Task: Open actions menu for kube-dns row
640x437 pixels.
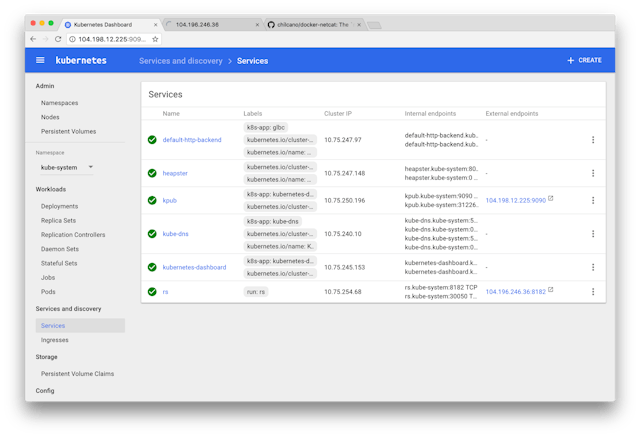Action: pos(593,234)
